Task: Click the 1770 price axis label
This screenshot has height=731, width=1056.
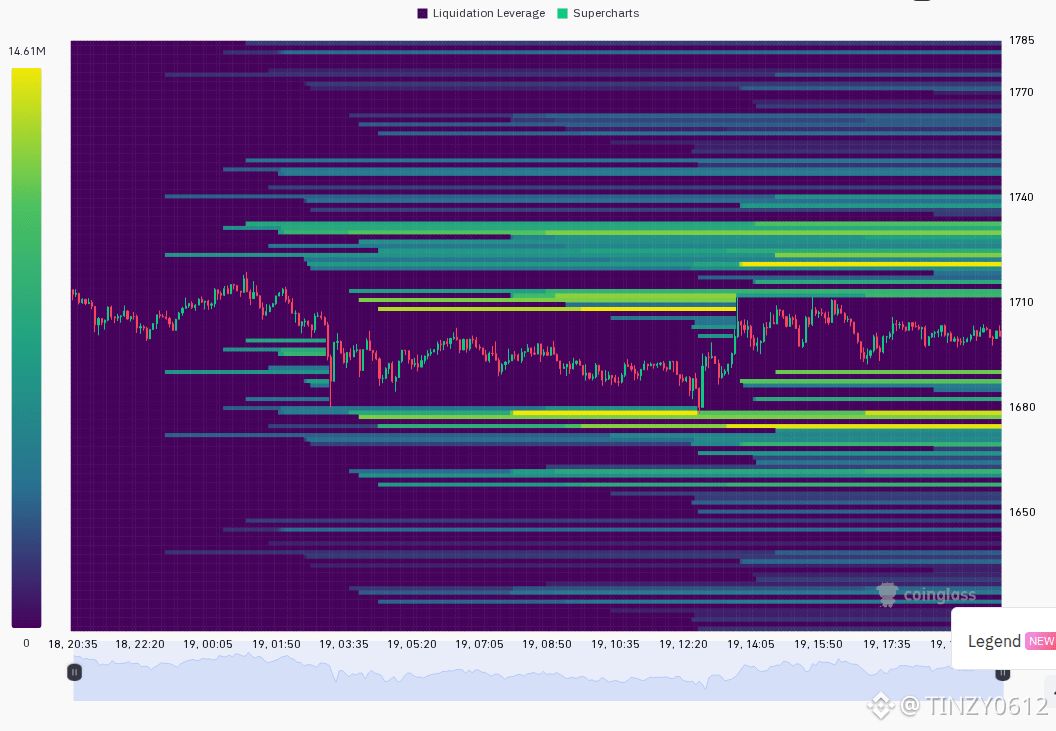Action: tap(1021, 92)
